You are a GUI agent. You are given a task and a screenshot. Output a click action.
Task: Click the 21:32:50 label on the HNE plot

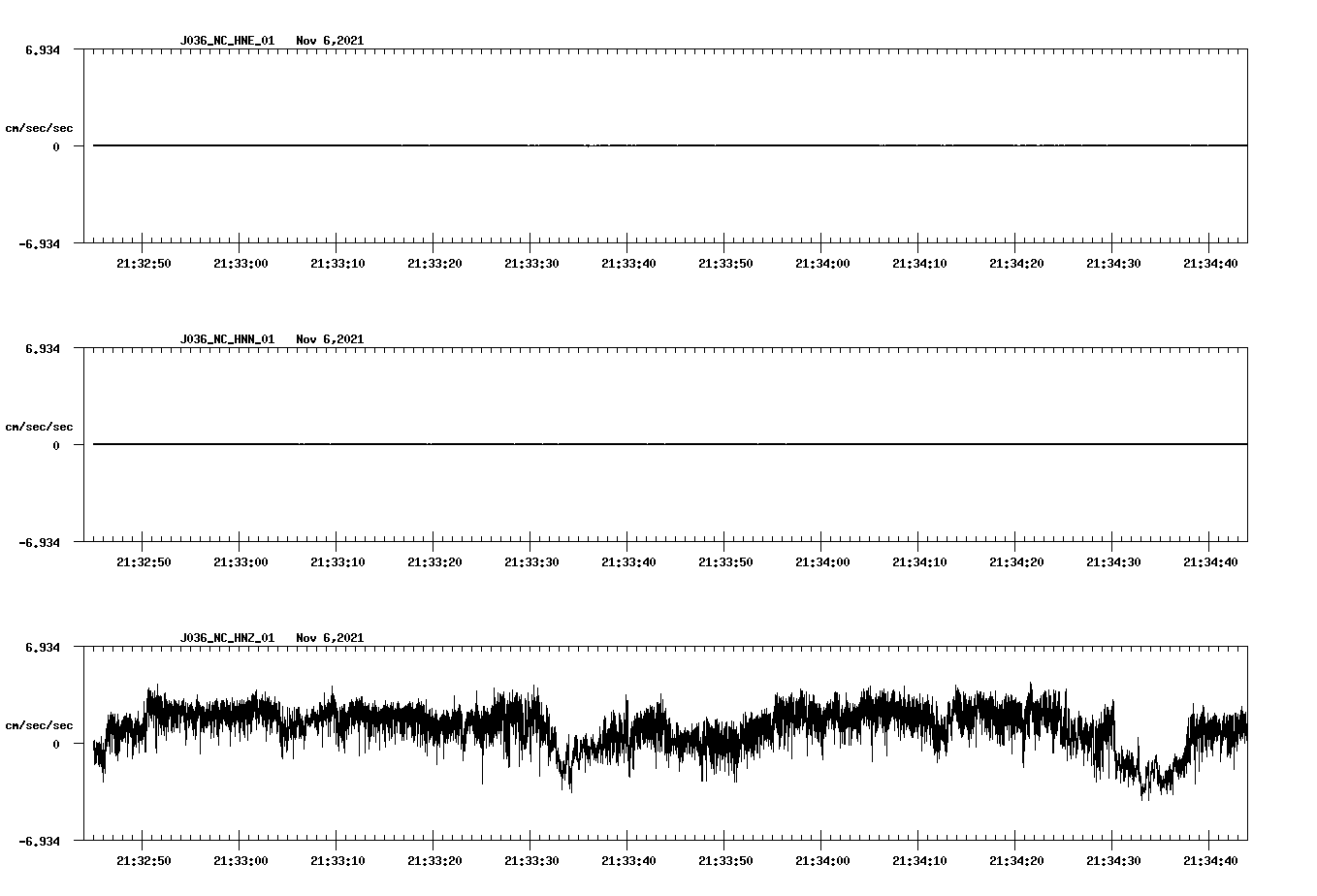pos(144,264)
